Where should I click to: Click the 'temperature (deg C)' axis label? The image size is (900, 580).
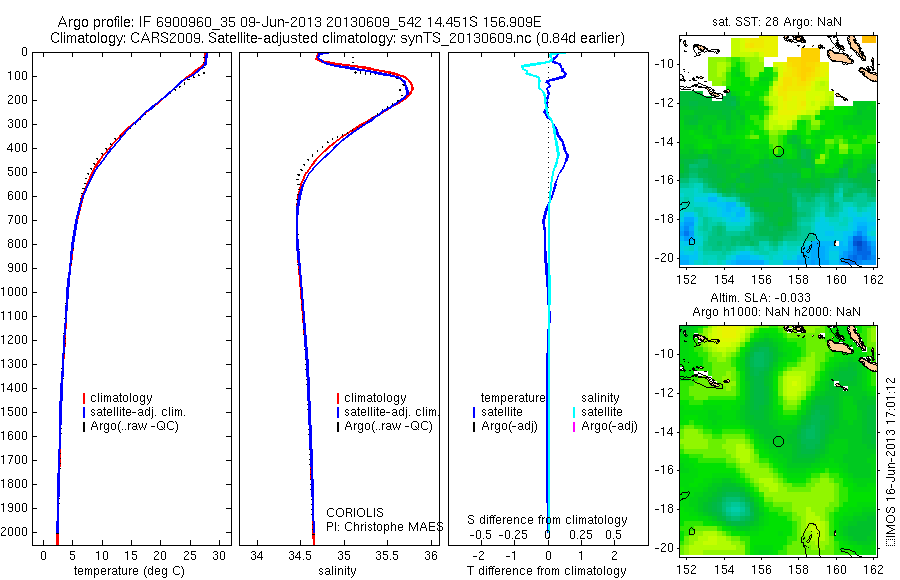coord(130,571)
